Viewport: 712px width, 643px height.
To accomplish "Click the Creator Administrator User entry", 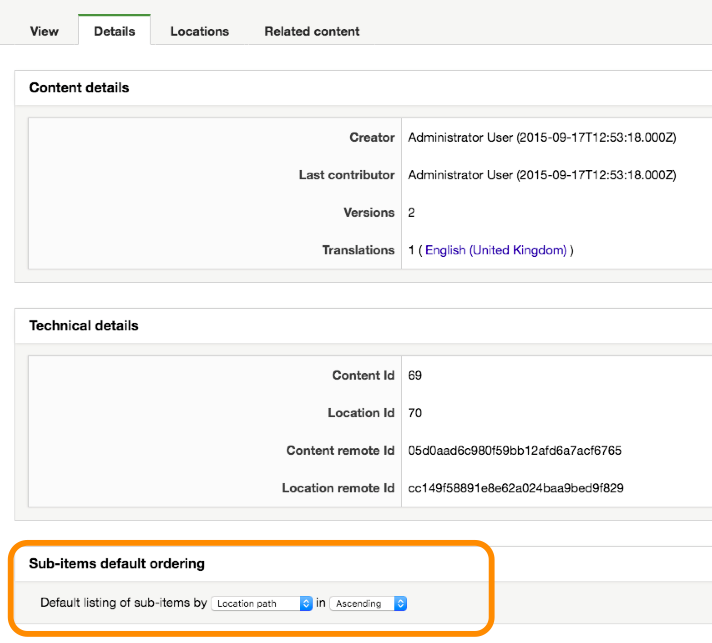I will coord(542,138).
